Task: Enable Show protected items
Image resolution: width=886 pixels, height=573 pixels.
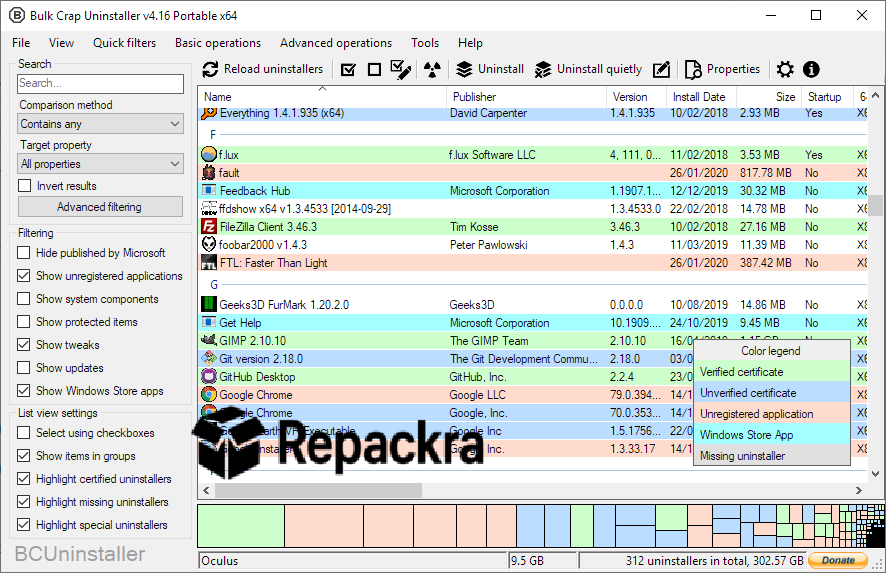Action: pyautogui.click(x=23, y=322)
